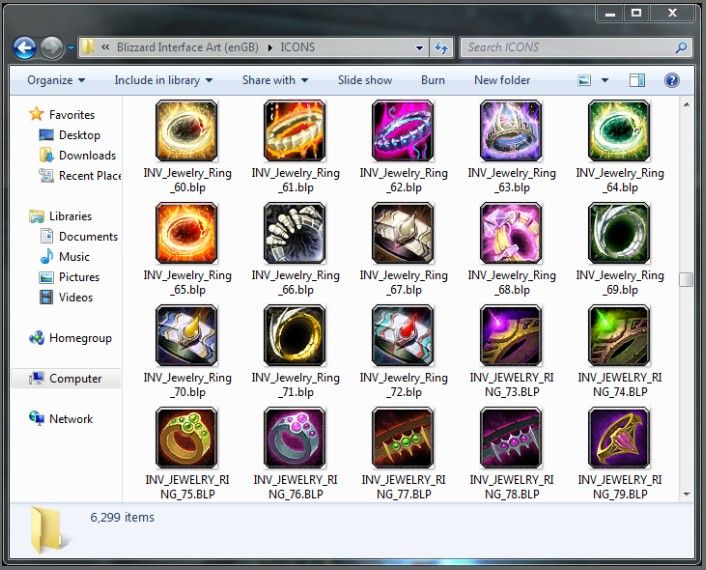Click the scroll up arrow of file list
706x570 pixels.
click(x=686, y=104)
